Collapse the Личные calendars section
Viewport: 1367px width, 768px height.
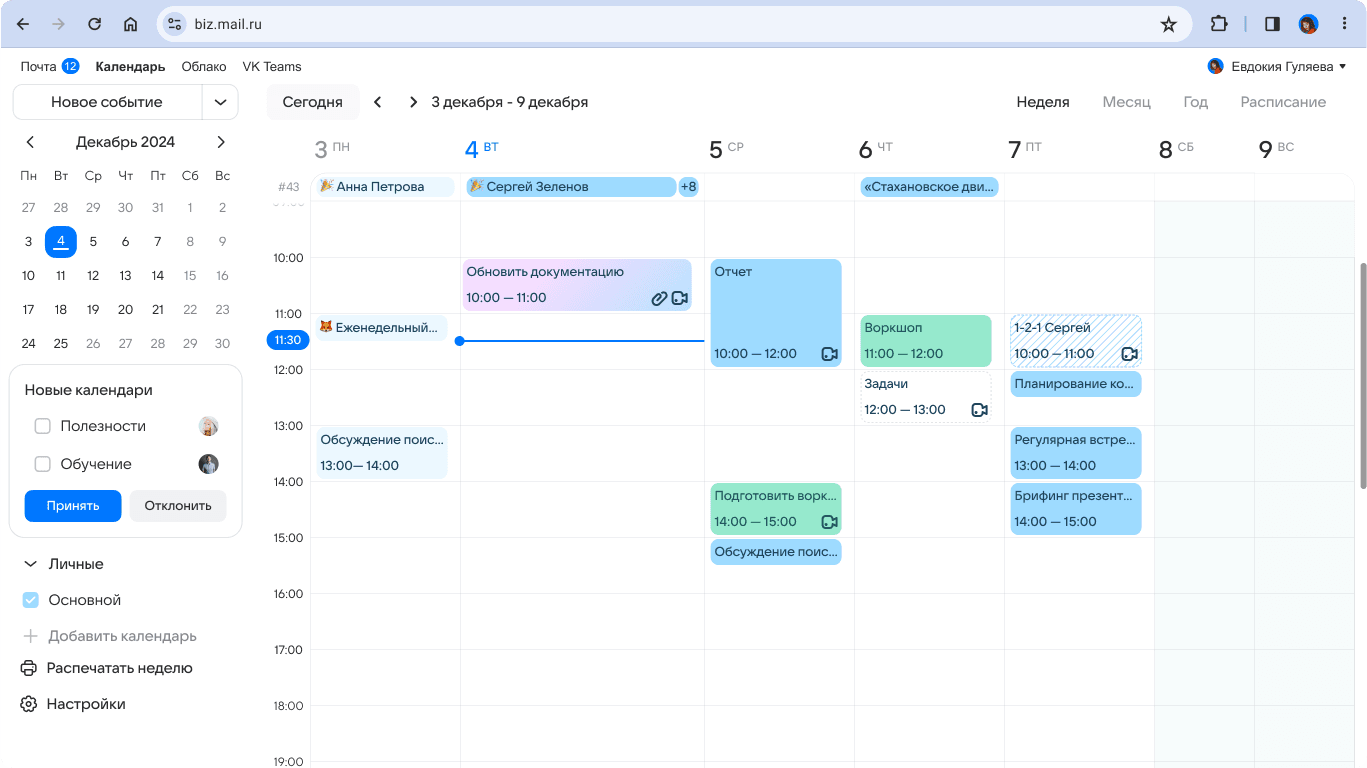click(x=30, y=564)
